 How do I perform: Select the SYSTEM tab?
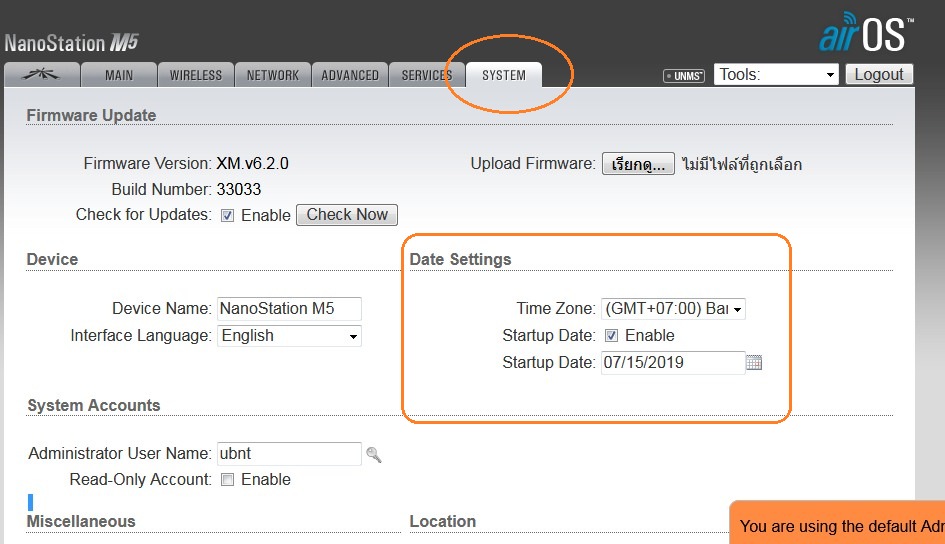tap(504, 75)
